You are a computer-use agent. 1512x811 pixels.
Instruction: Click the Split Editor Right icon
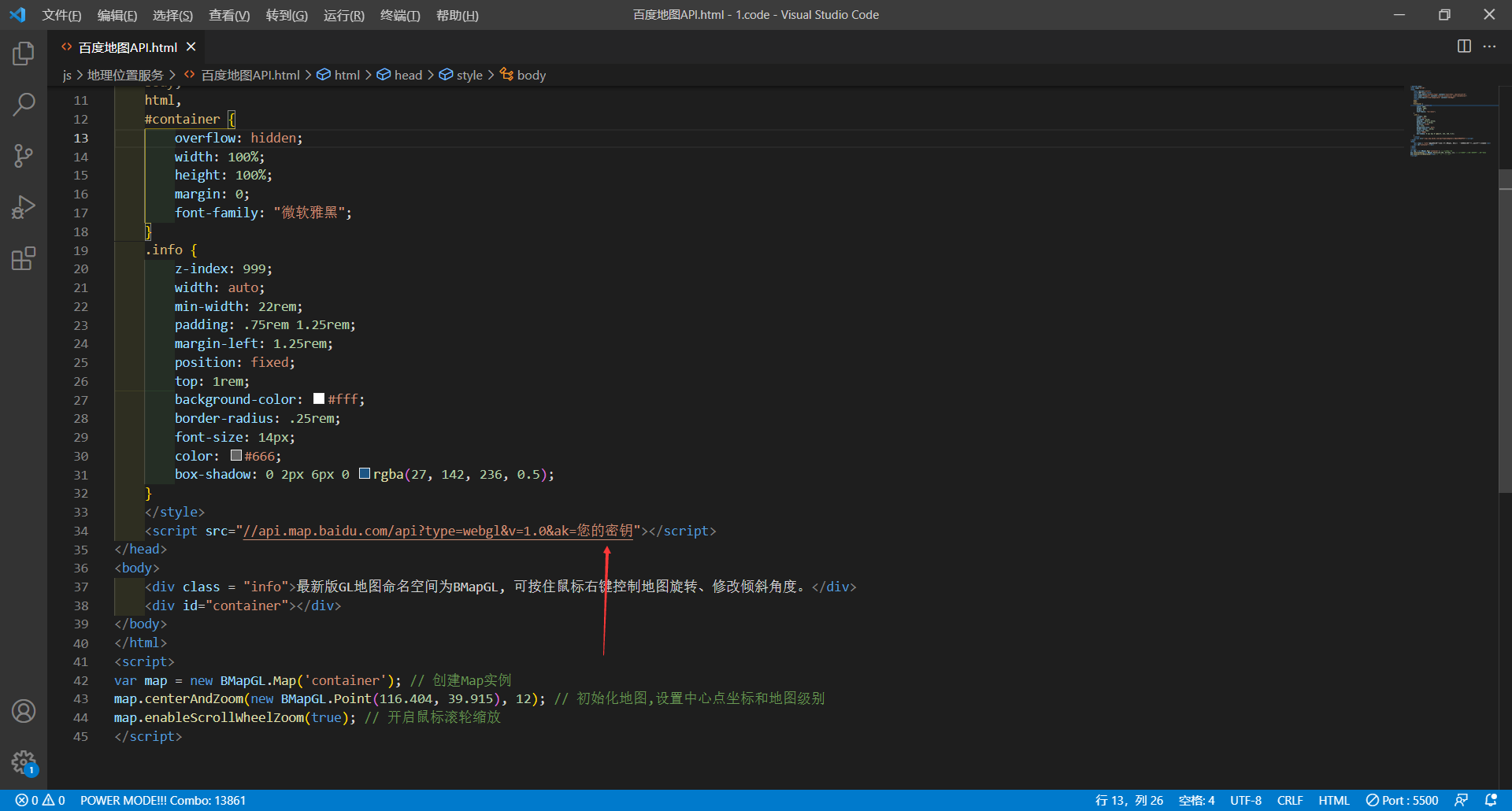[1464, 46]
